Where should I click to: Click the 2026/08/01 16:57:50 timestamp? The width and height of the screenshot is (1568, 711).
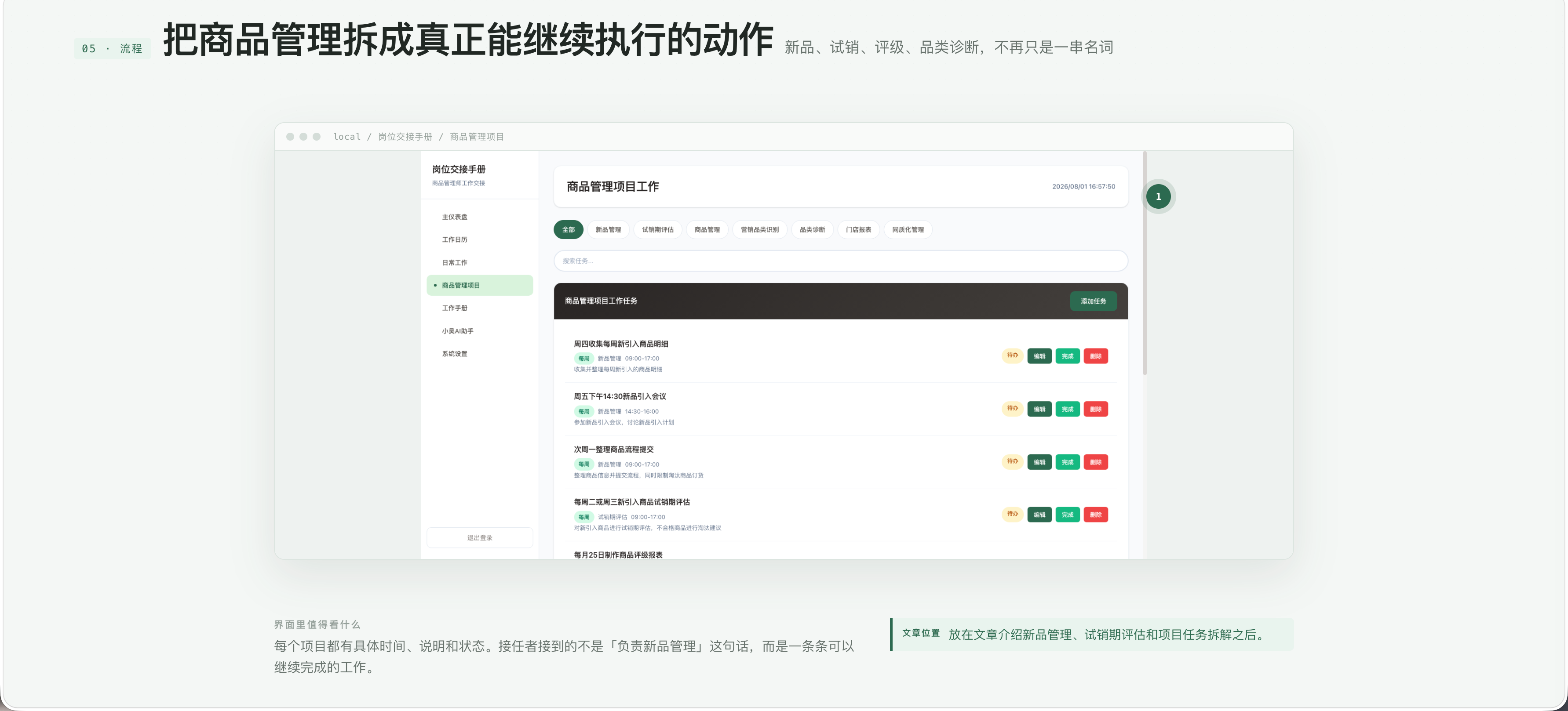point(1083,187)
